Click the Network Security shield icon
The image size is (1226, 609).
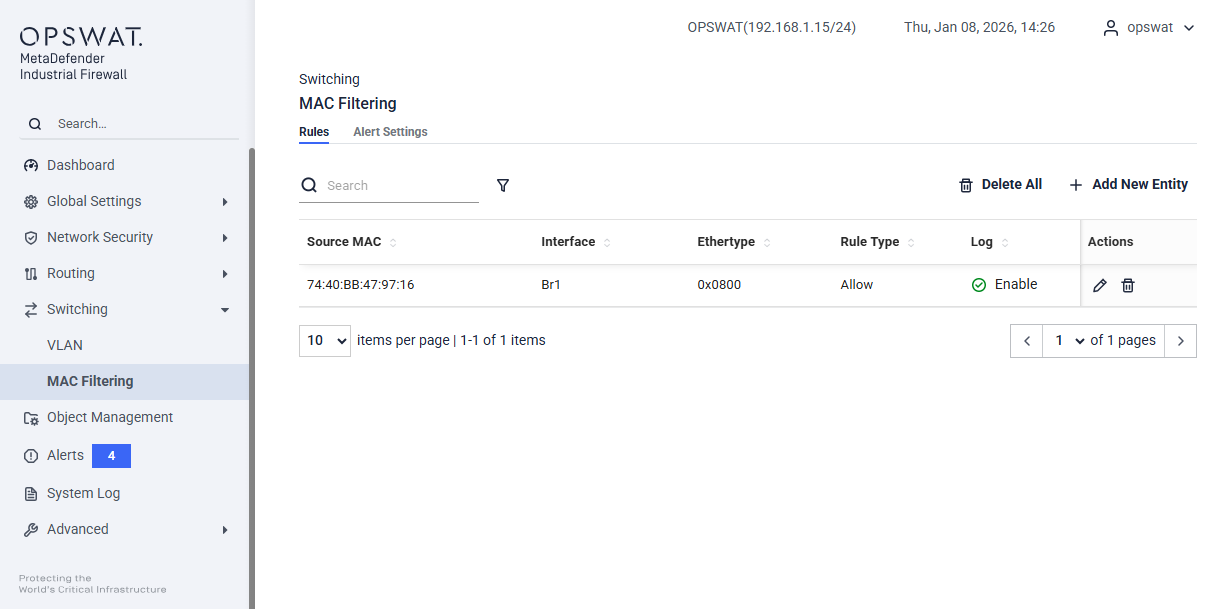pos(31,238)
